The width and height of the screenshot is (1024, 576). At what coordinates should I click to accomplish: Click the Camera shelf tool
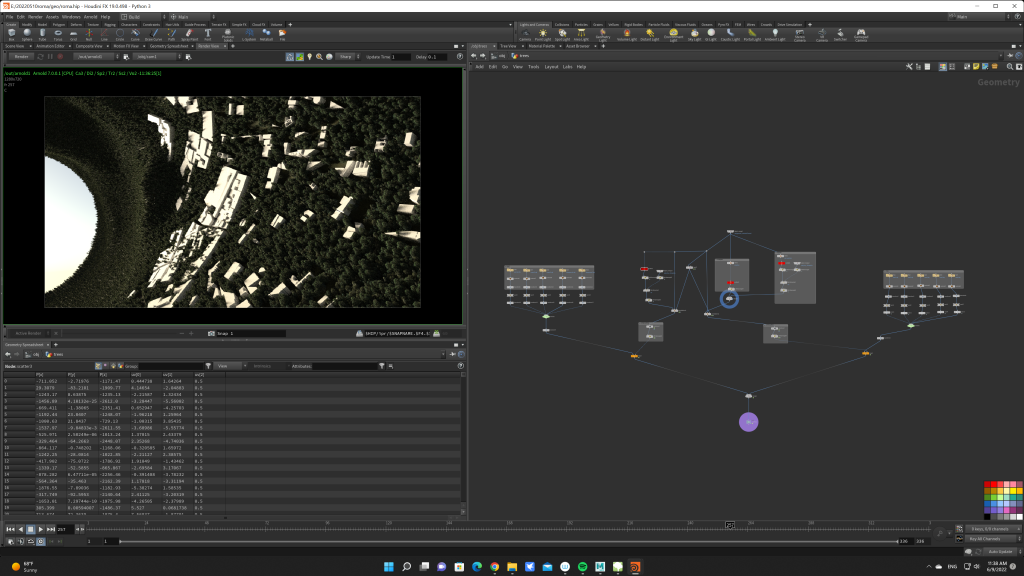[x=526, y=35]
